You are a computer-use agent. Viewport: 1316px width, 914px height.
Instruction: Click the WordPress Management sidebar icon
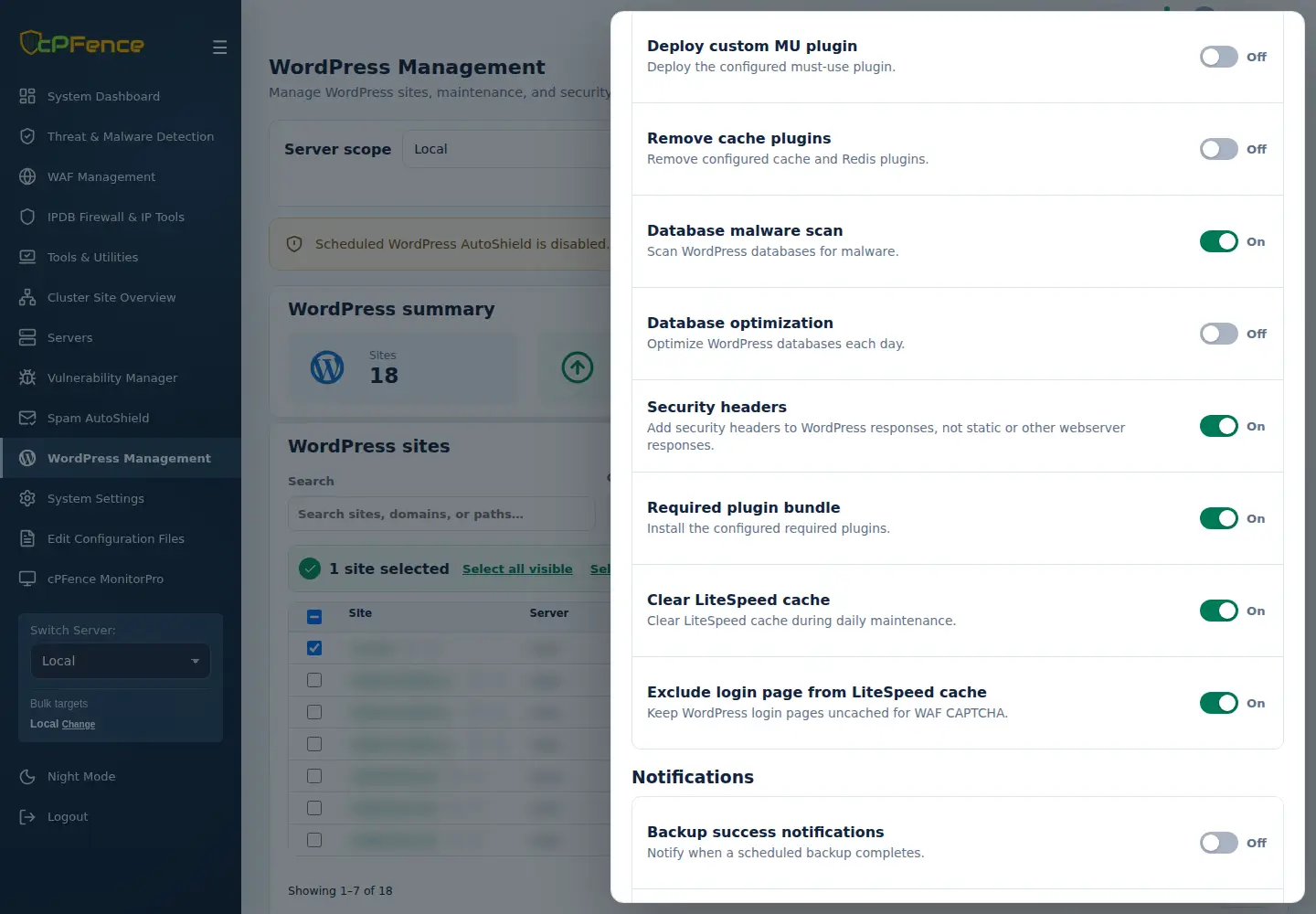click(x=27, y=458)
